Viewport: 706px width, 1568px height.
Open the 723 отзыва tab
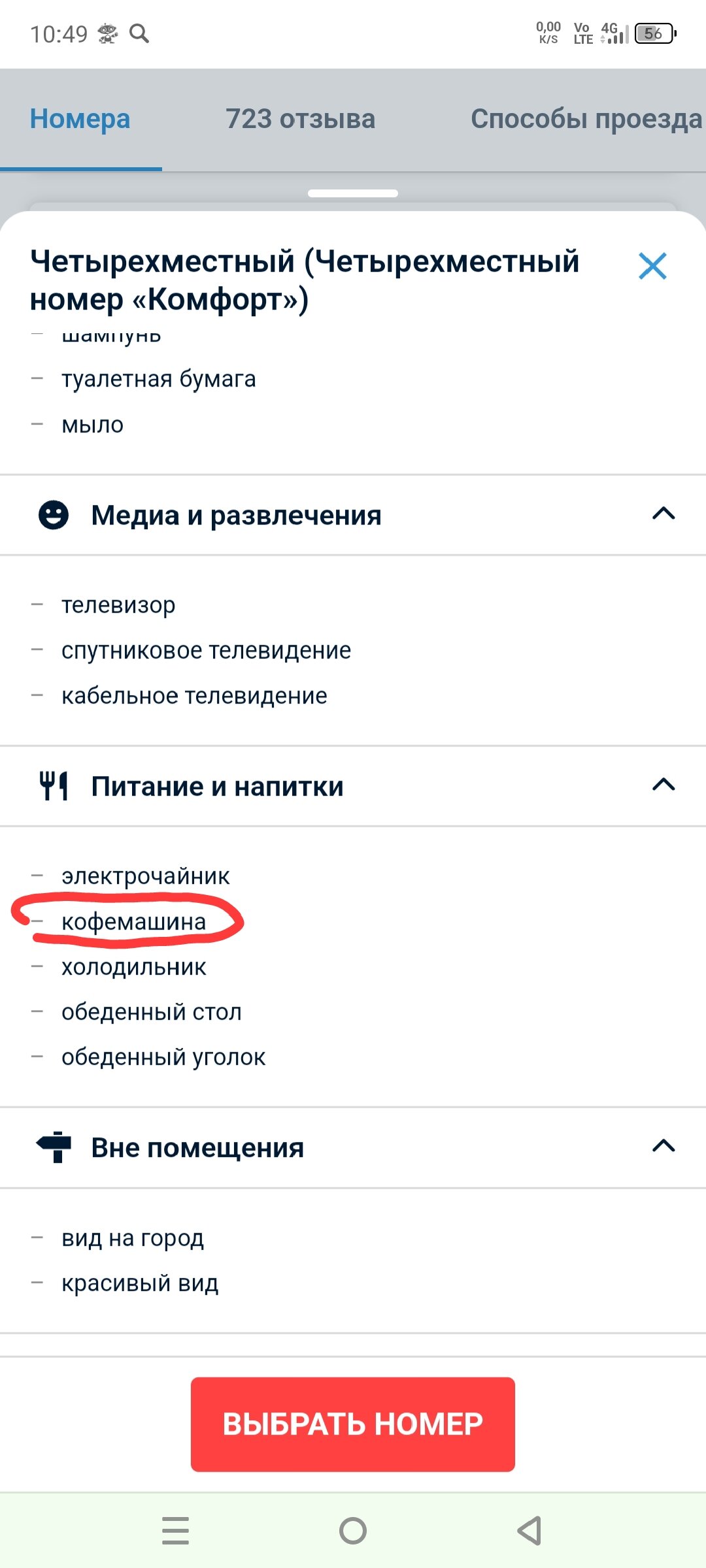pyautogui.click(x=301, y=119)
